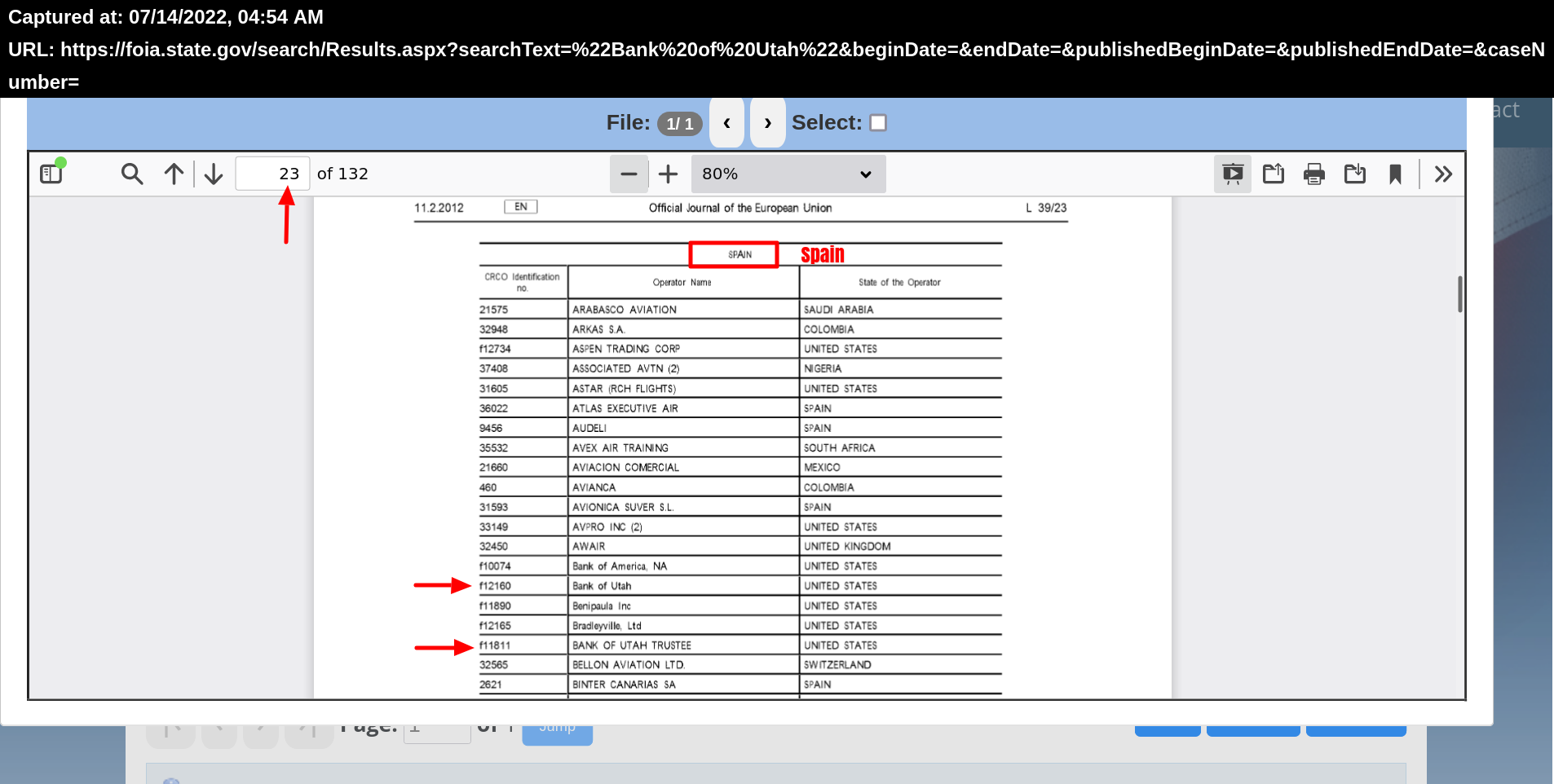Open the 80% zoom level dropdown
Viewport: 1554px width, 784px height.
[x=788, y=174]
